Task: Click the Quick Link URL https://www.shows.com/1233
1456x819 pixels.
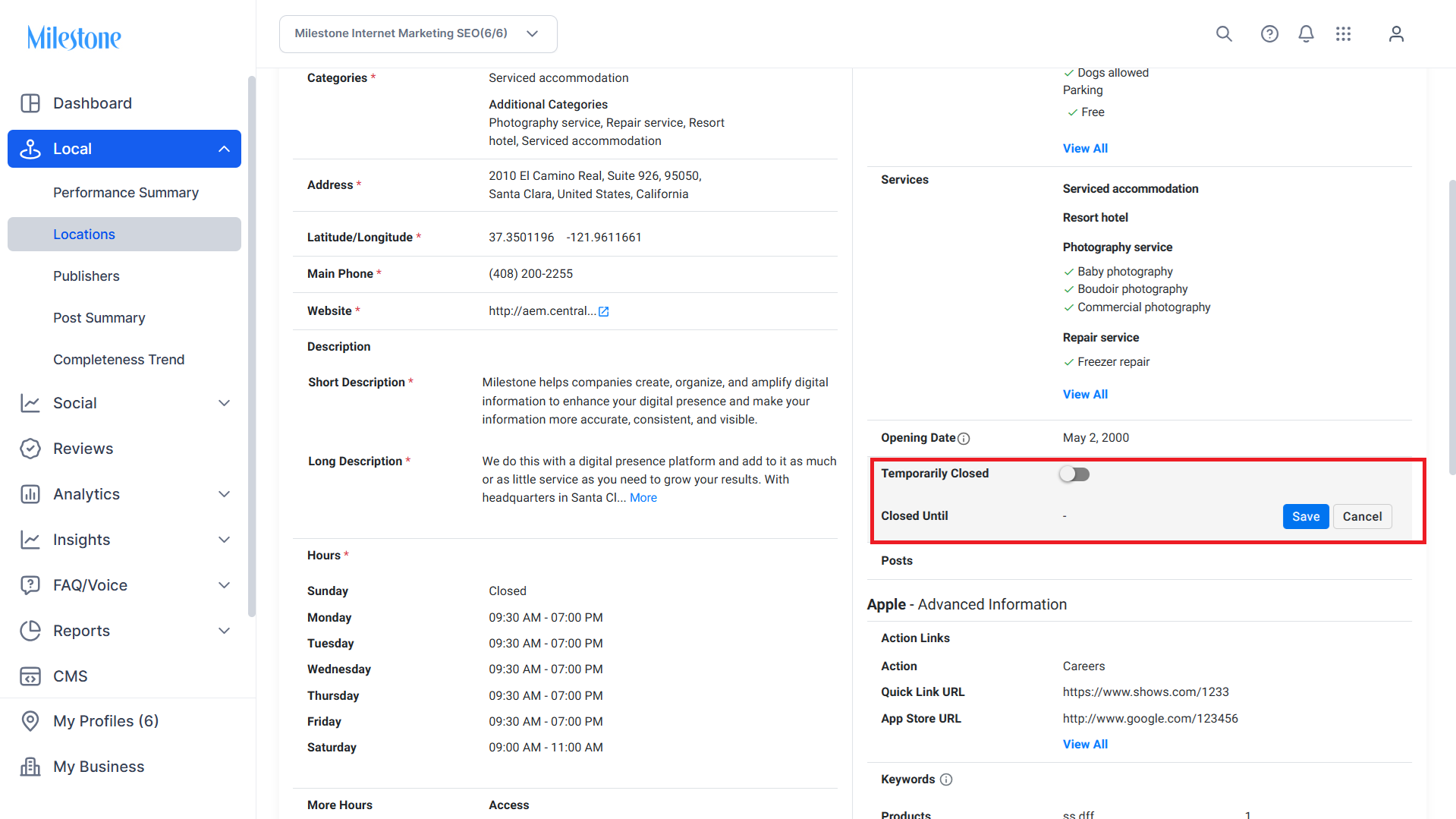Action: tap(1146, 692)
